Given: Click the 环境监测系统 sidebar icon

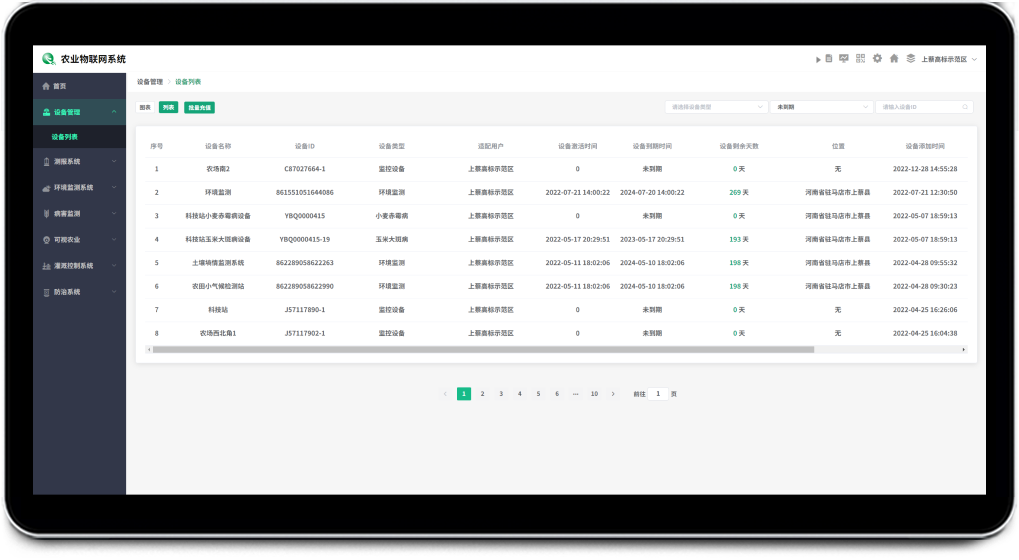Looking at the screenshot, I should click(46, 188).
